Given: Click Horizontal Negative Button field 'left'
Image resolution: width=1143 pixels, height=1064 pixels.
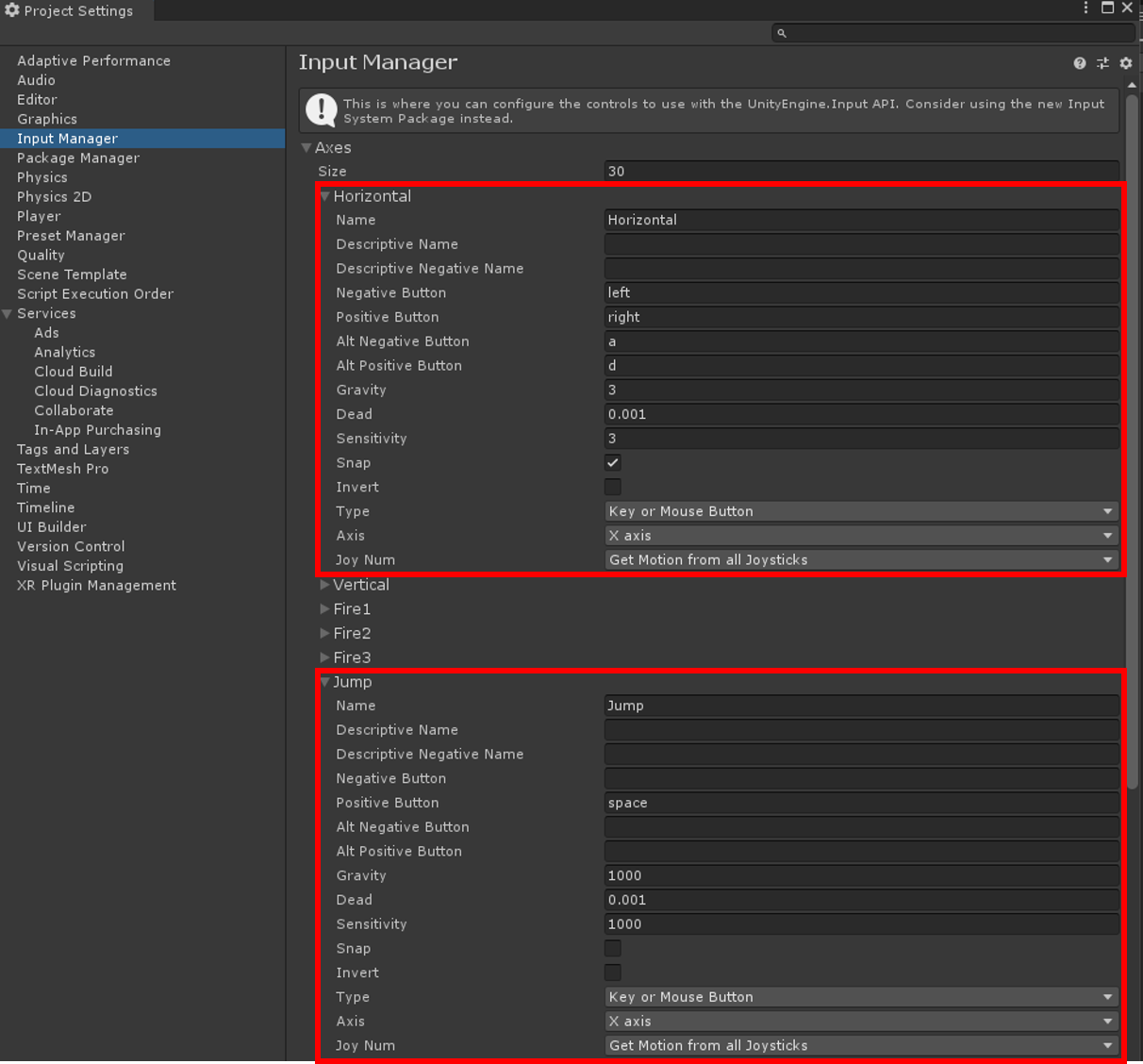Looking at the screenshot, I should 862,292.
